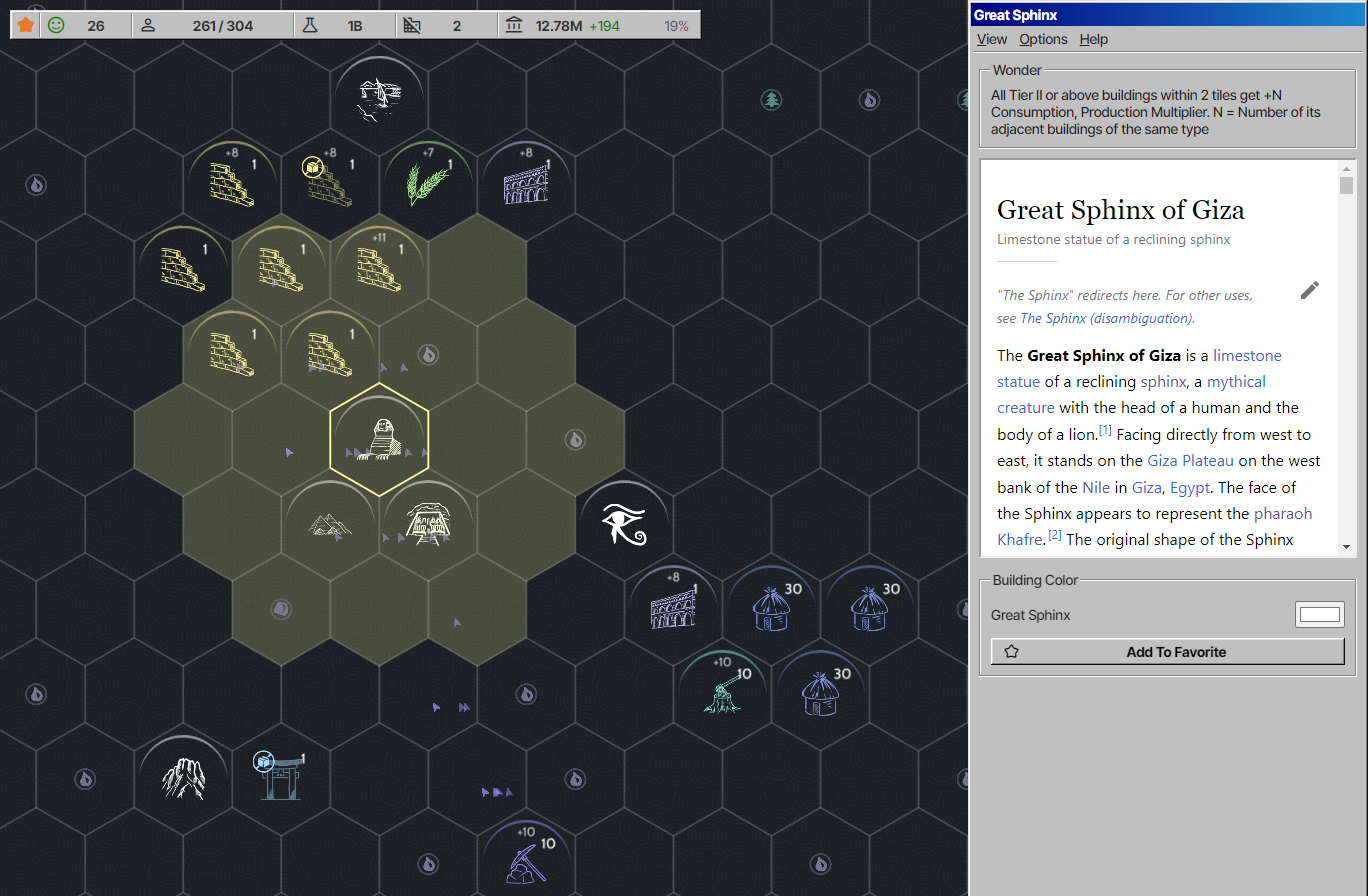Click the Add To Favorite button
Image resolution: width=1368 pixels, height=896 pixels.
(x=1168, y=652)
